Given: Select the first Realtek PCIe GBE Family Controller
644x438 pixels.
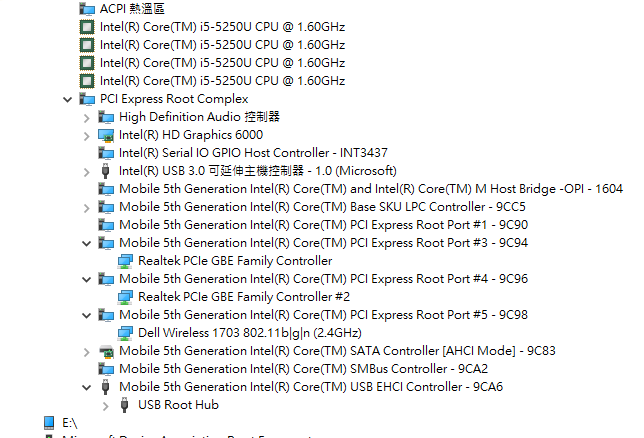Looking at the screenshot, I should 235,261.
